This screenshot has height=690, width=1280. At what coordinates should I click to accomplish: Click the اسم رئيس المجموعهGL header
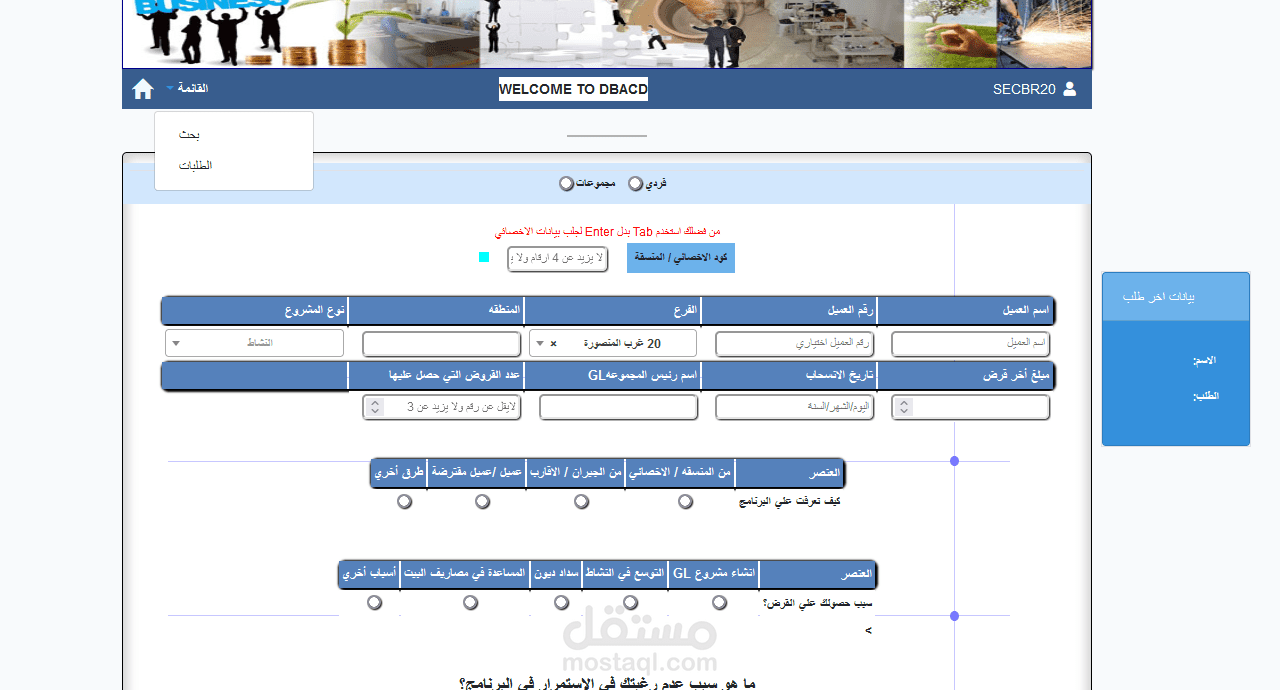(612, 375)
